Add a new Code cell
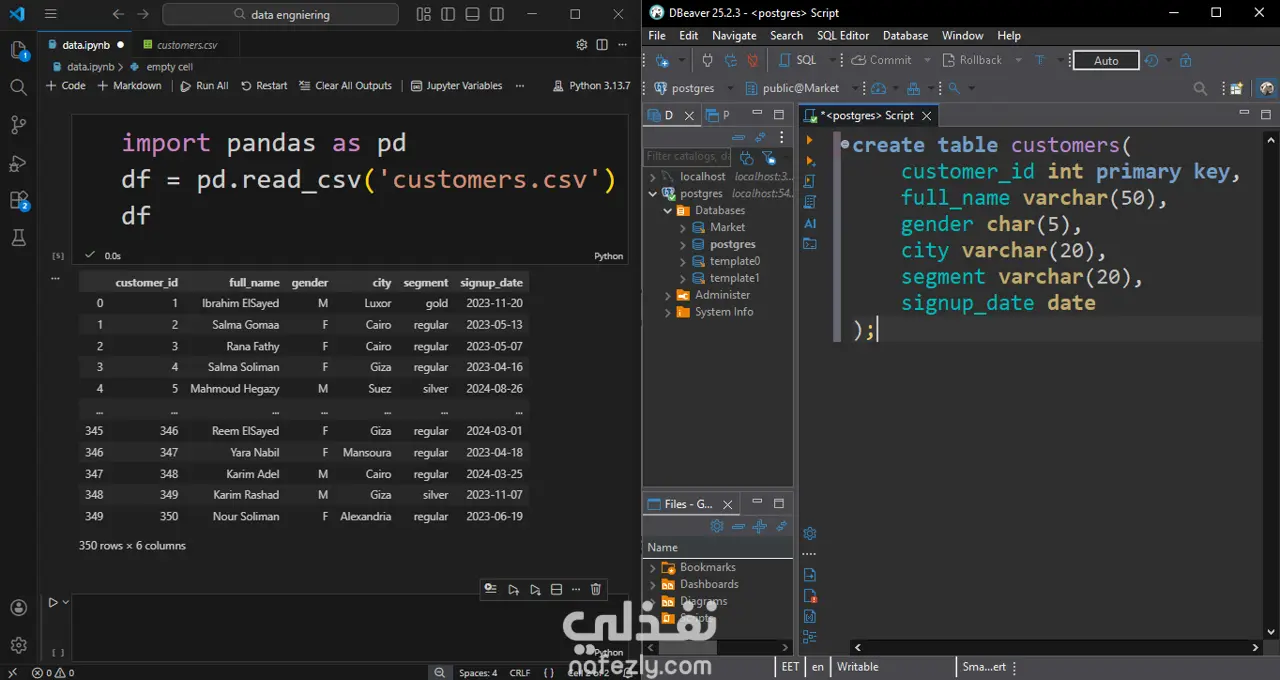Image resolution: width=1280 pixels, height=680 pixels. [66, 86]
